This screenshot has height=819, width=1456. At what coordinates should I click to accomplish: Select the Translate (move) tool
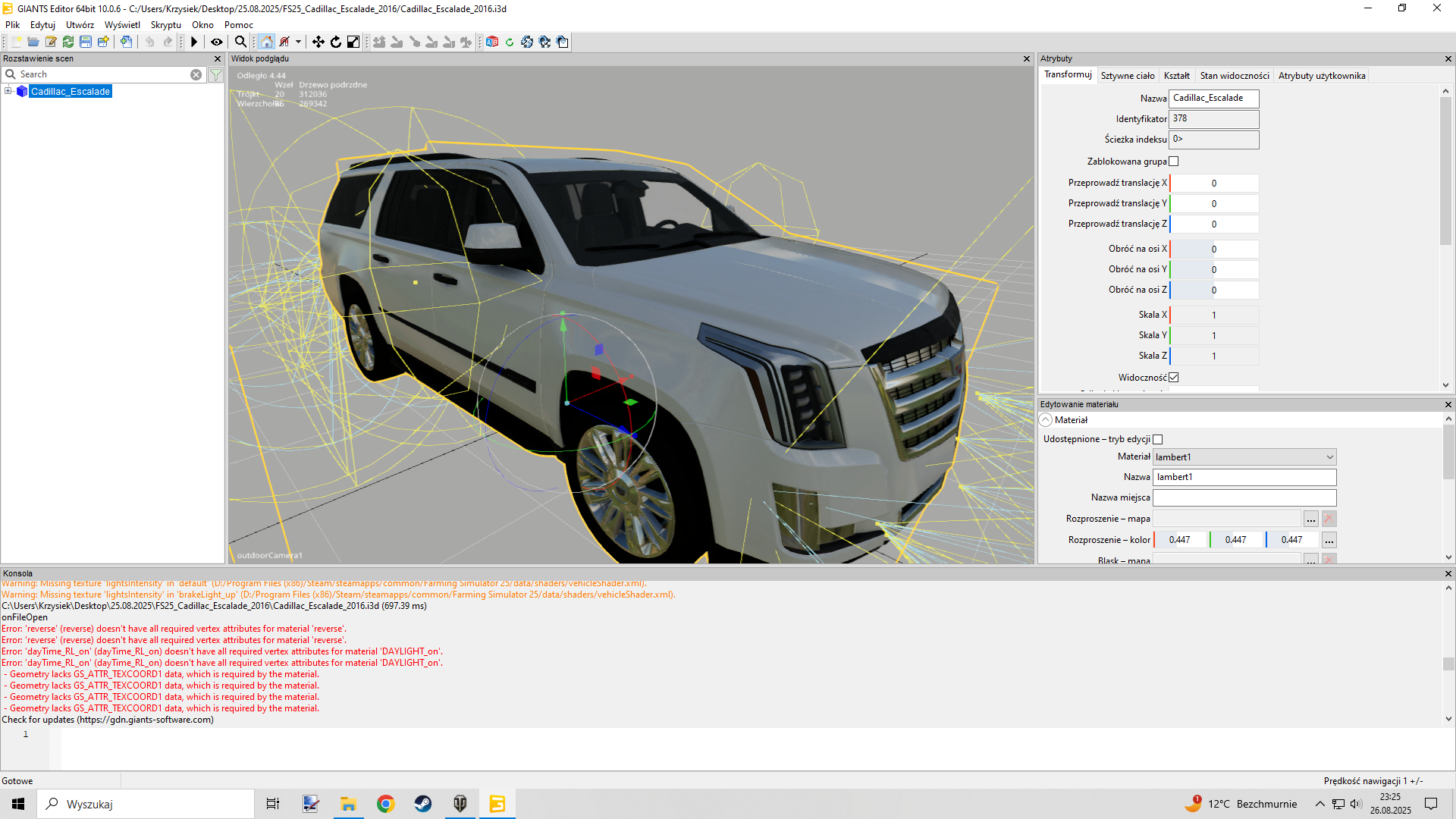click(x=318, y=42)
